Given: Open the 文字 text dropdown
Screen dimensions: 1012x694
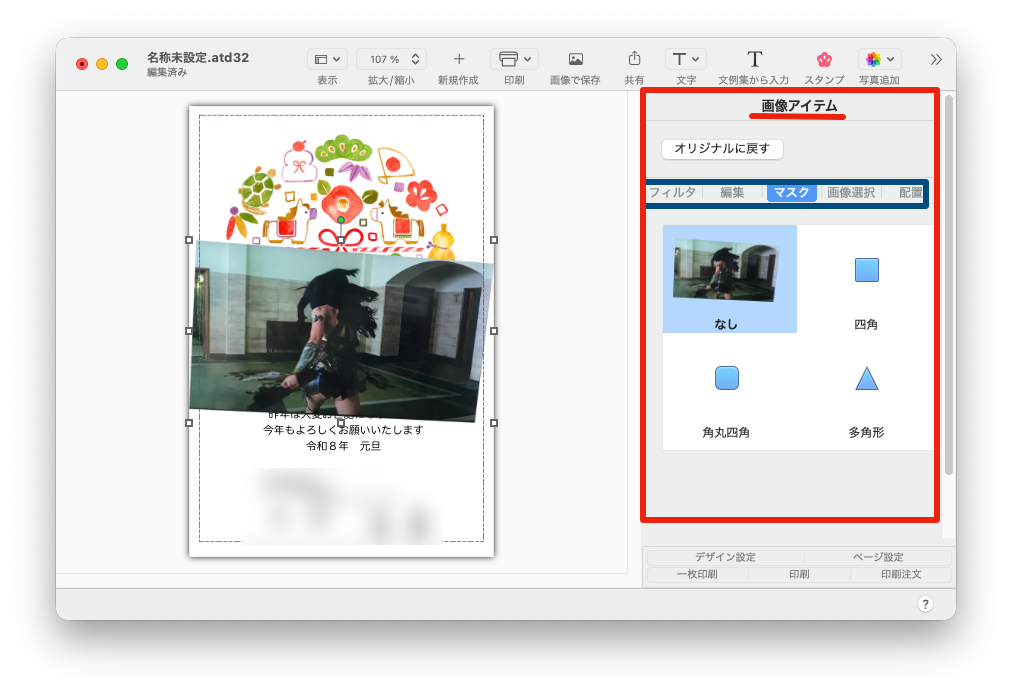Looking at the screenshot, I should [x=685, y=59].
